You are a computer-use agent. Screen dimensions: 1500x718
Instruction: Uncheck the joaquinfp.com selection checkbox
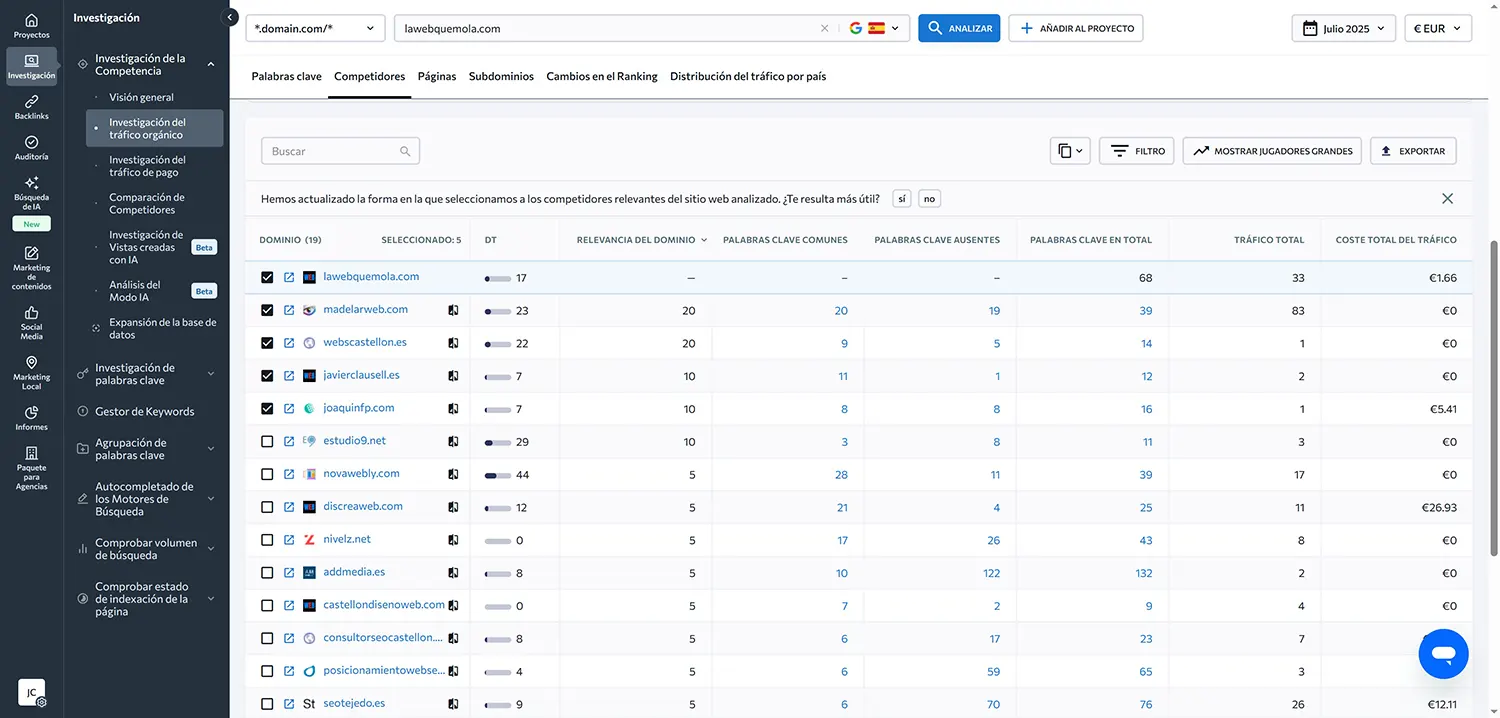[x=267, y=408]
